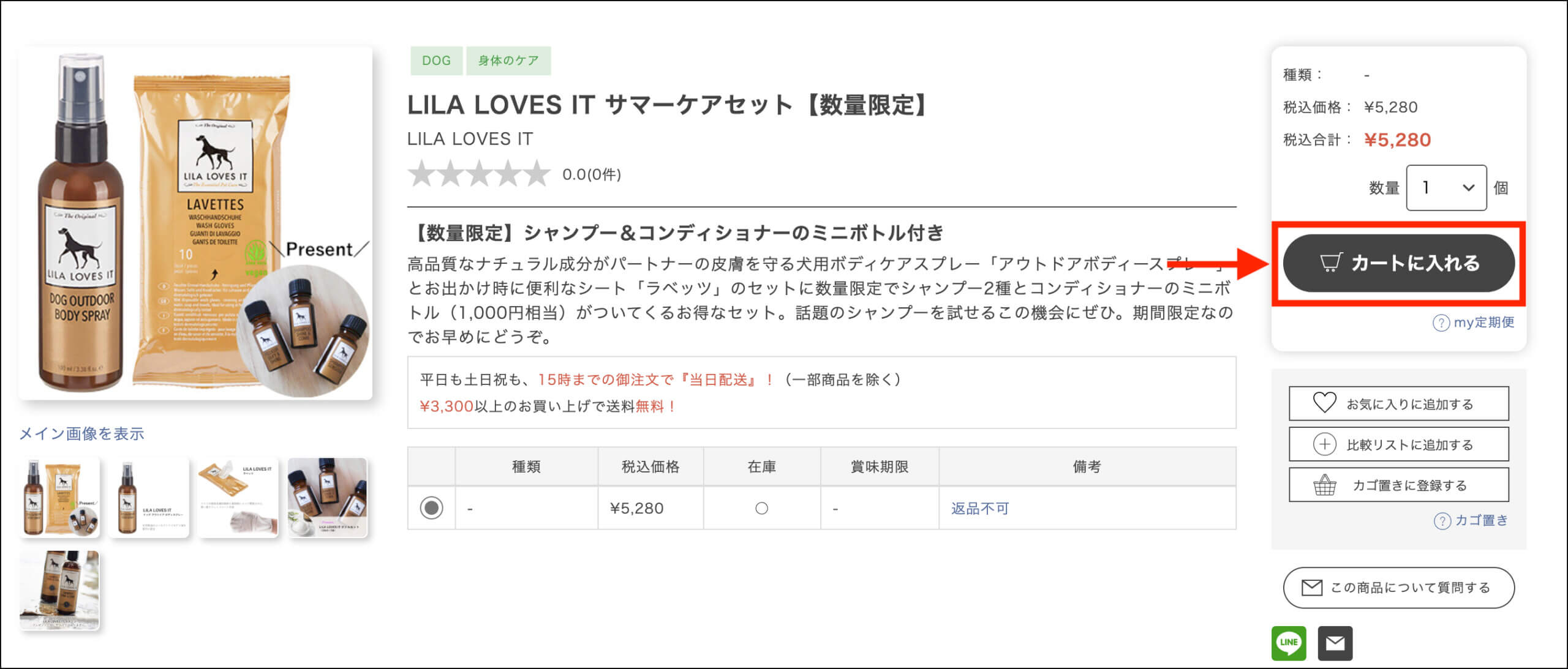Click この商品について質問する button
Image resolution: width=1568 pixels, height=669 pixels.
click(x=1399, y=588)
